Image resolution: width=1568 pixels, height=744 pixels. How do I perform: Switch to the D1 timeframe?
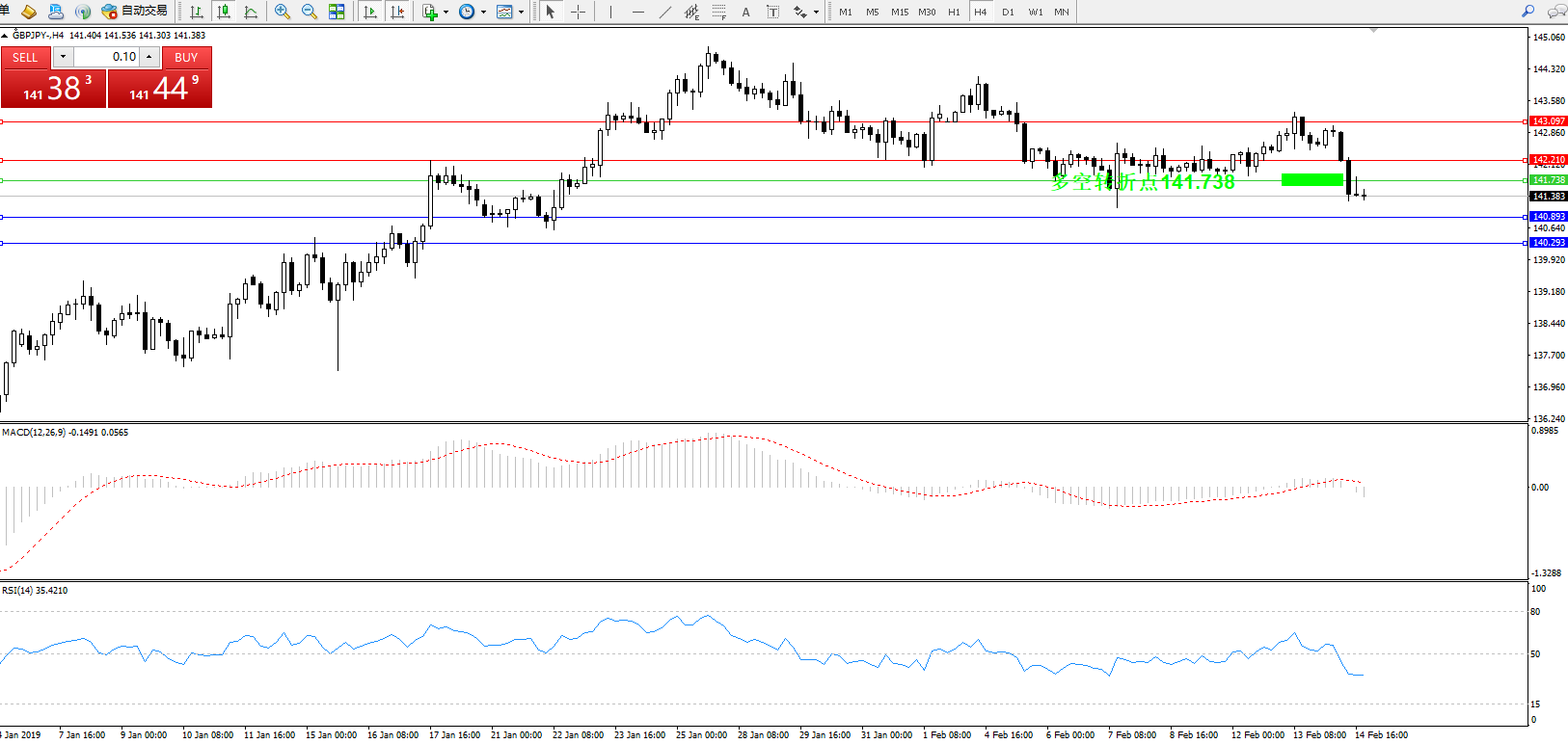coord(1008,12)
